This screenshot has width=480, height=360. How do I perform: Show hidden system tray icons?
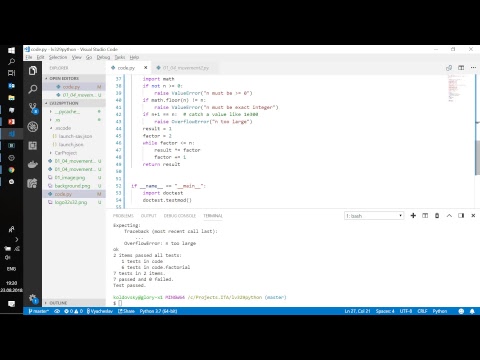click(x=17, y=239)
